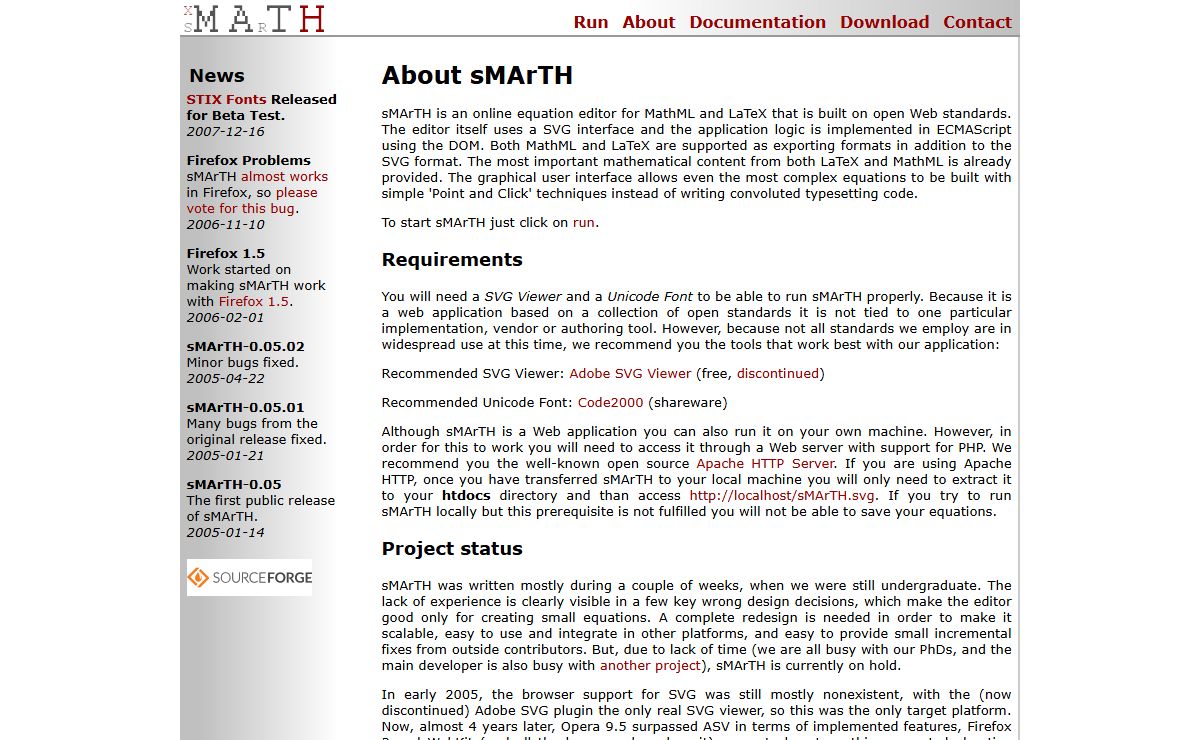Click the date '2005-01-14'
The image size is (1200, 740).
click(225, 532)
